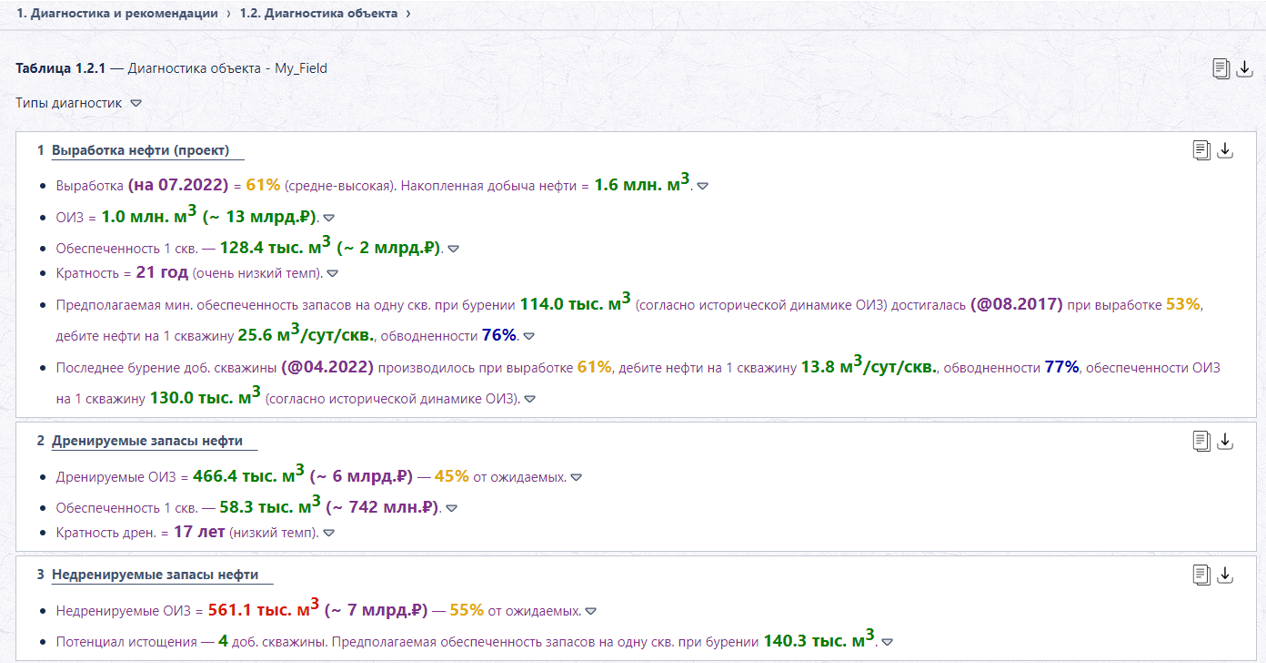Expand details for ОИЗ 1.0 млн. м3

click(x=328, y=218)
